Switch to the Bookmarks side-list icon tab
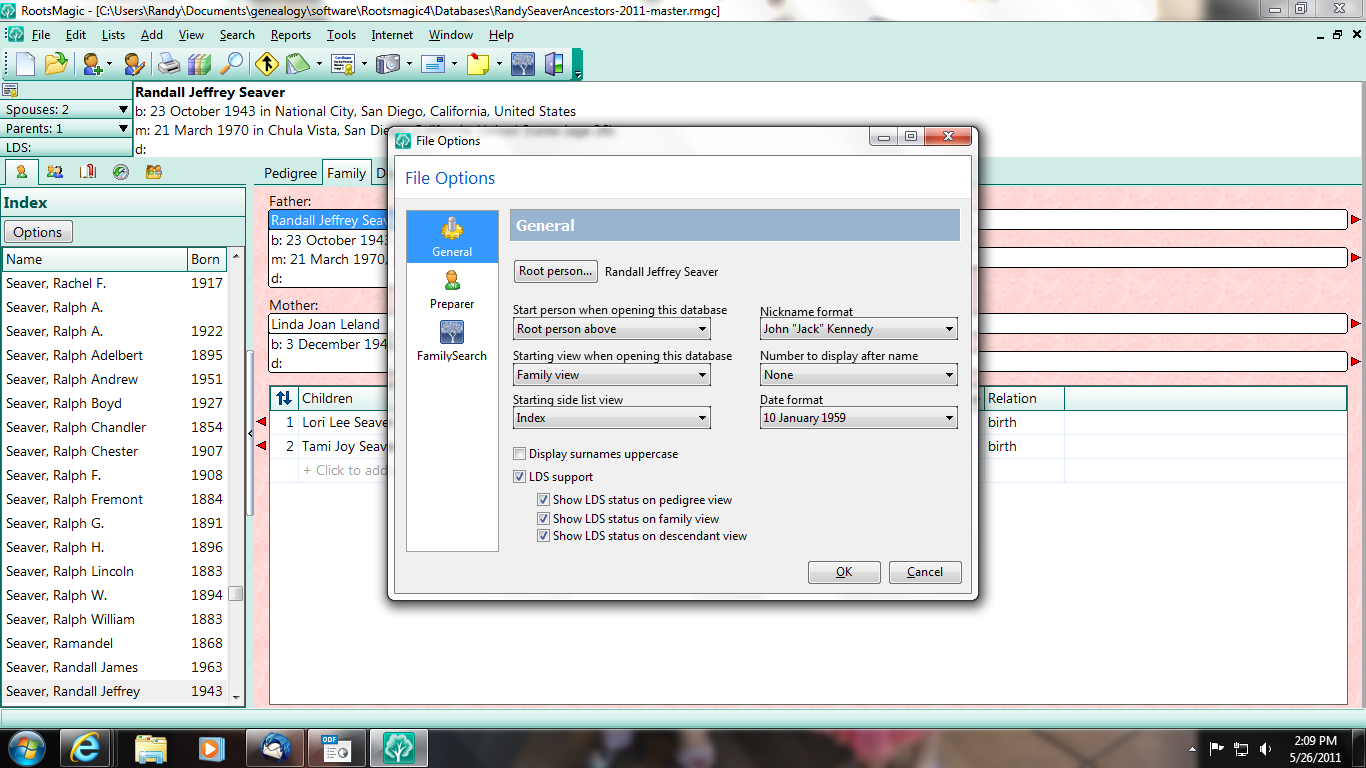Screen dimensions: 1366x768 coord(88,172)
